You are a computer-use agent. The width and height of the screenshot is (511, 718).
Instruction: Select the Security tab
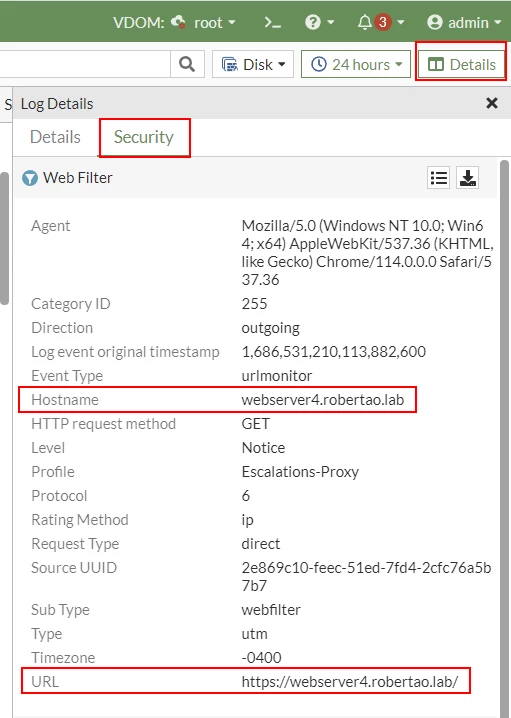144,137
